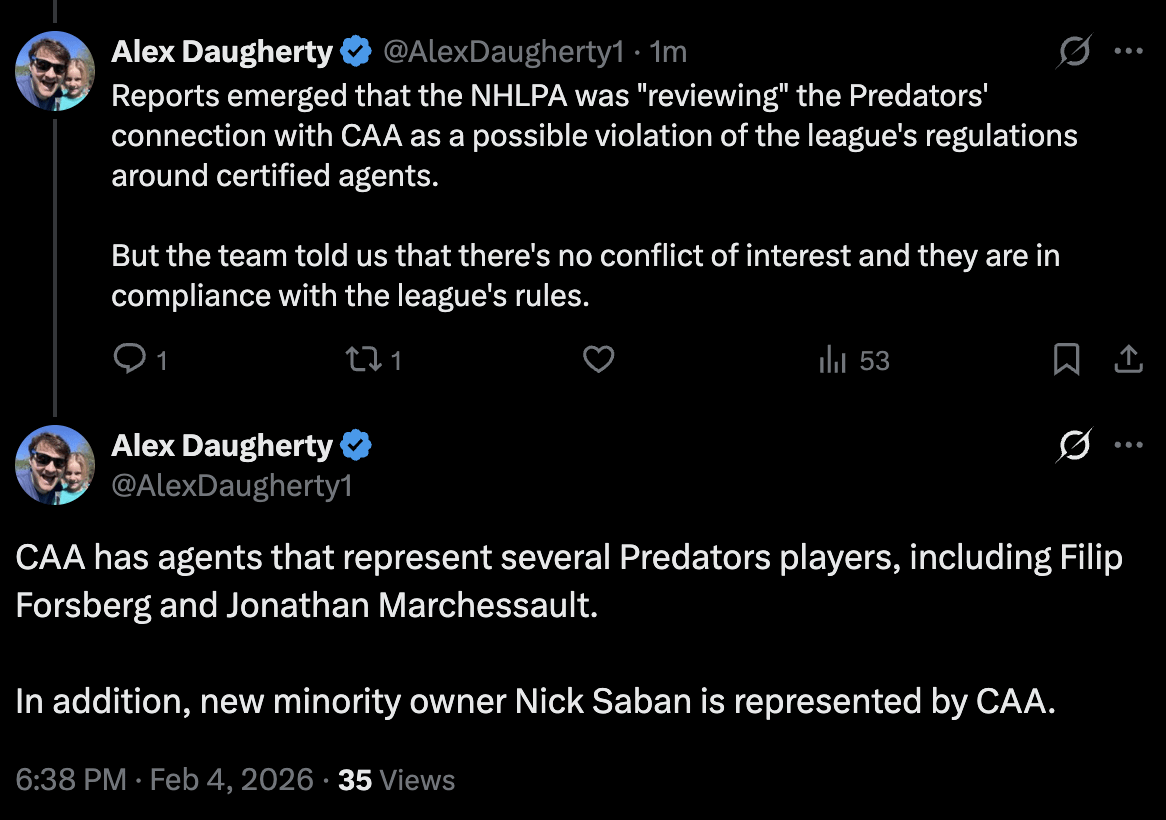The image size is (1166, 820).
Task: Click verified badge on main tweet author
Action: pyautogui.click(x=357, y=445)
